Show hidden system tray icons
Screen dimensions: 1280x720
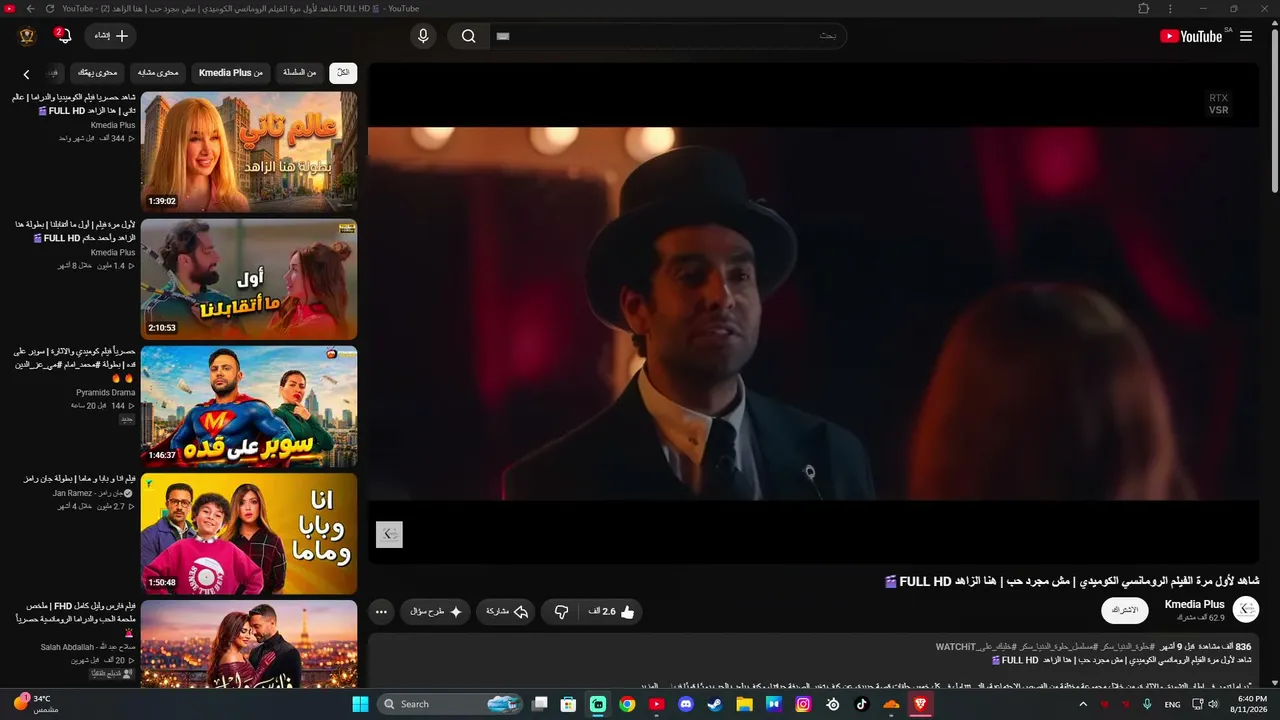tap(1083, 704)
